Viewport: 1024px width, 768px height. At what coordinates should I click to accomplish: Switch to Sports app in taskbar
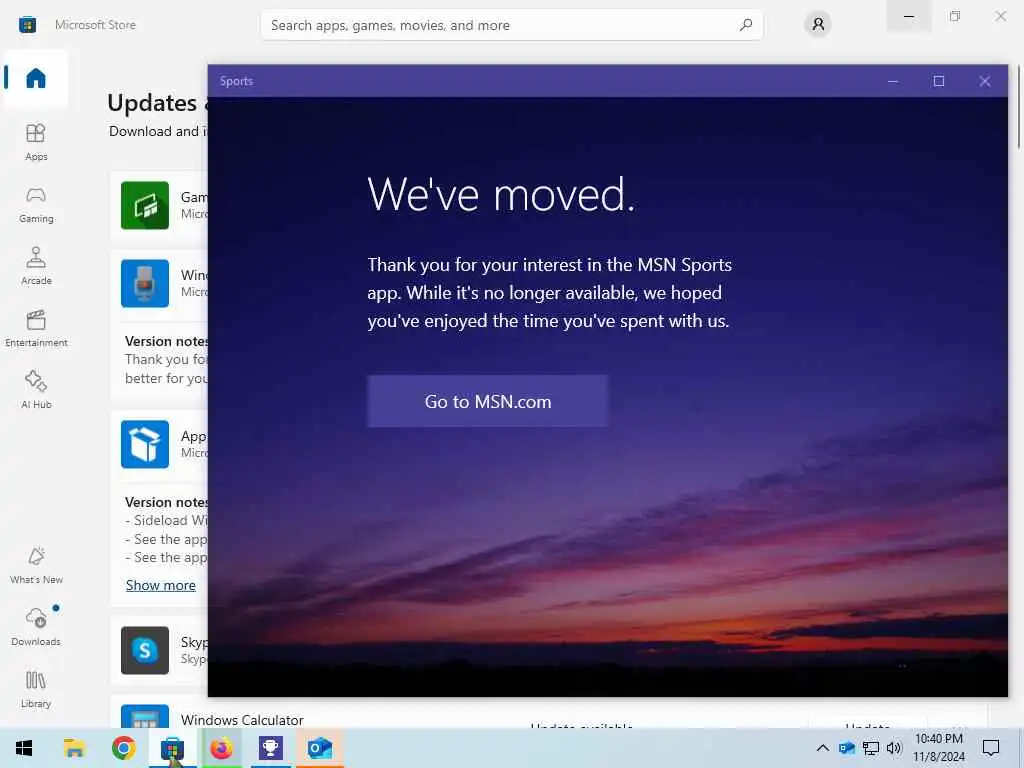click(270, 748)
